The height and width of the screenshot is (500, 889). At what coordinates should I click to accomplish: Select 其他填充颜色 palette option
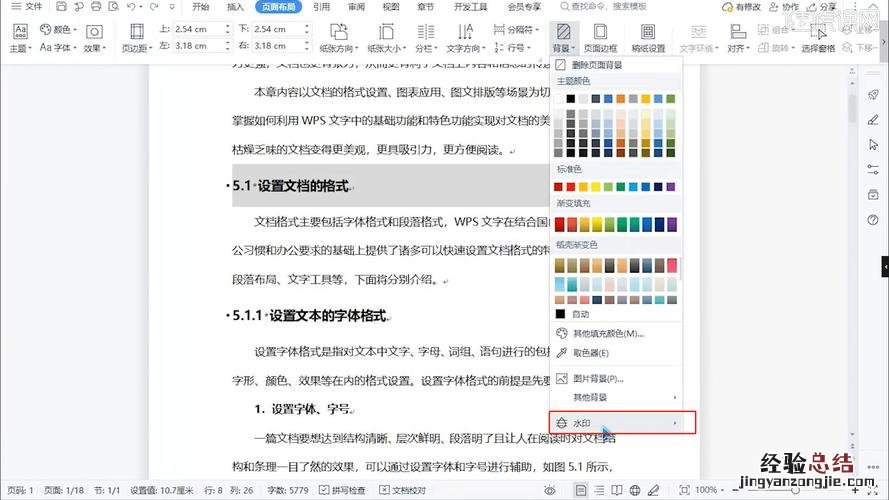[607, 333]
